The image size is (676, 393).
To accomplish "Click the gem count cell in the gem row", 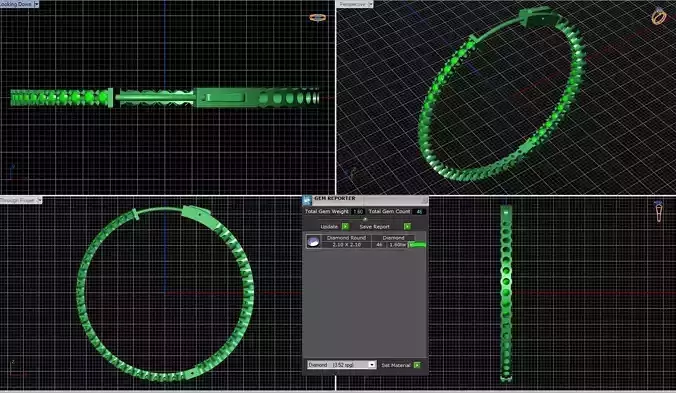I will click(379, 245).
